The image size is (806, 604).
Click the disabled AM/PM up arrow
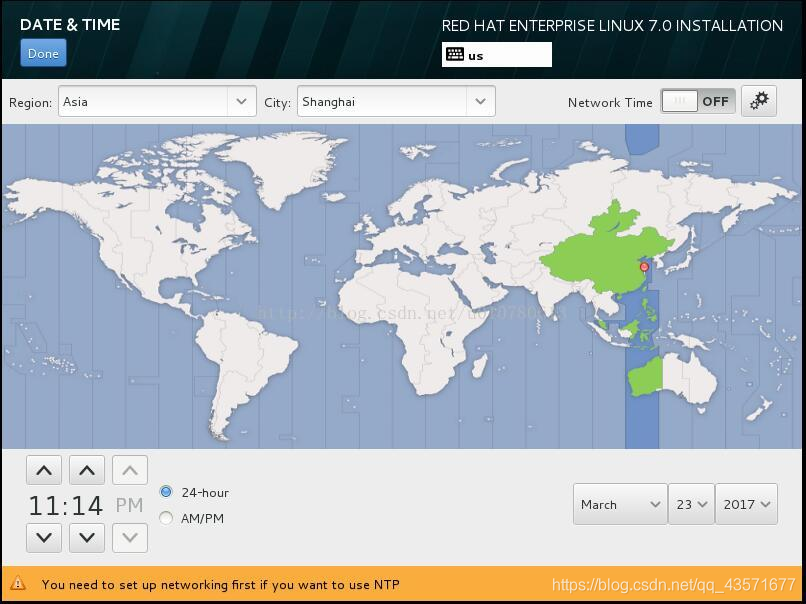point(130,470)
